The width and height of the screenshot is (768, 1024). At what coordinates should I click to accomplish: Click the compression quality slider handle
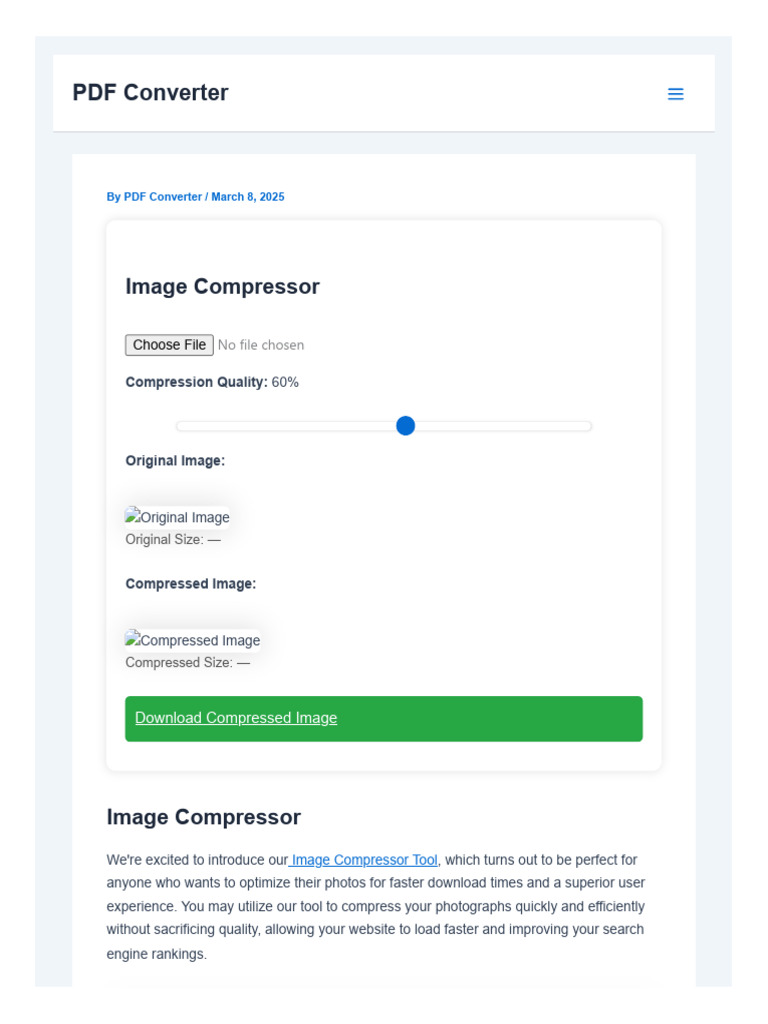point(405,426)
